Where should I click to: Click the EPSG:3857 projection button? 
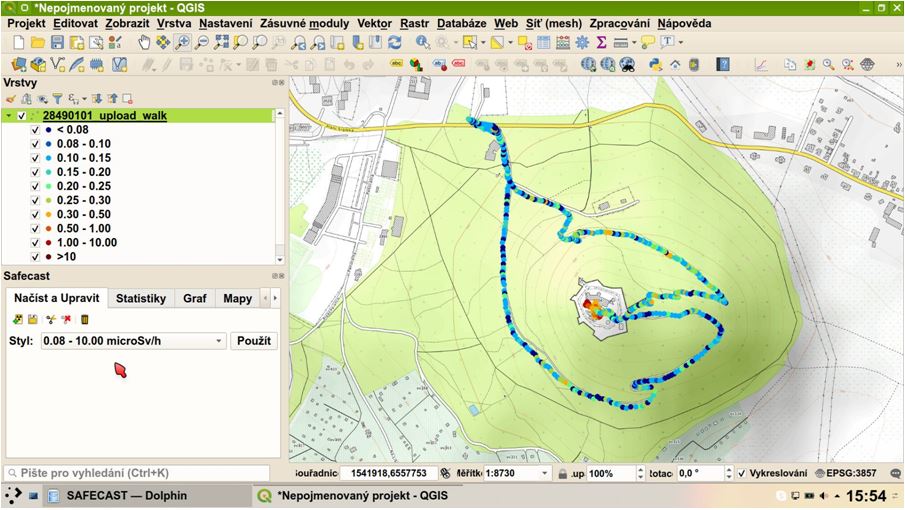coord(848,473)
